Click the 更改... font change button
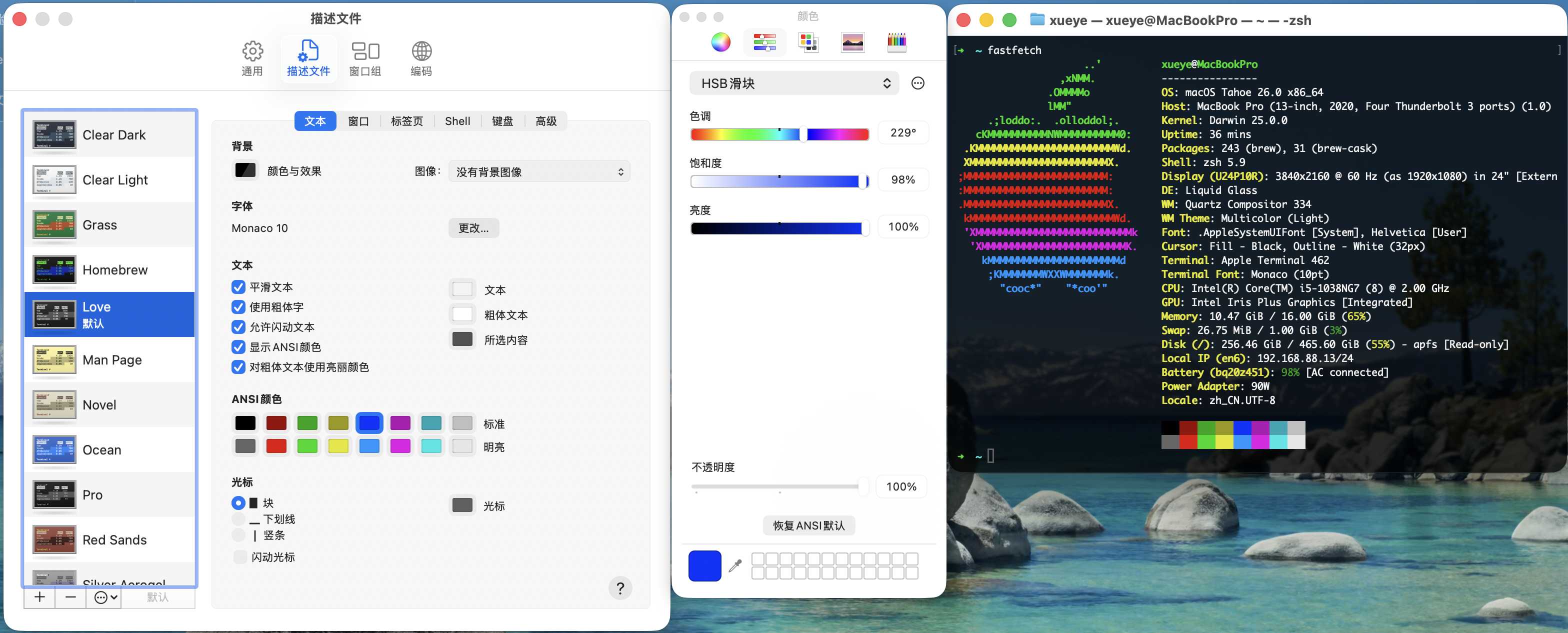Screen dimensions: 1568x633 coord(473,228)
